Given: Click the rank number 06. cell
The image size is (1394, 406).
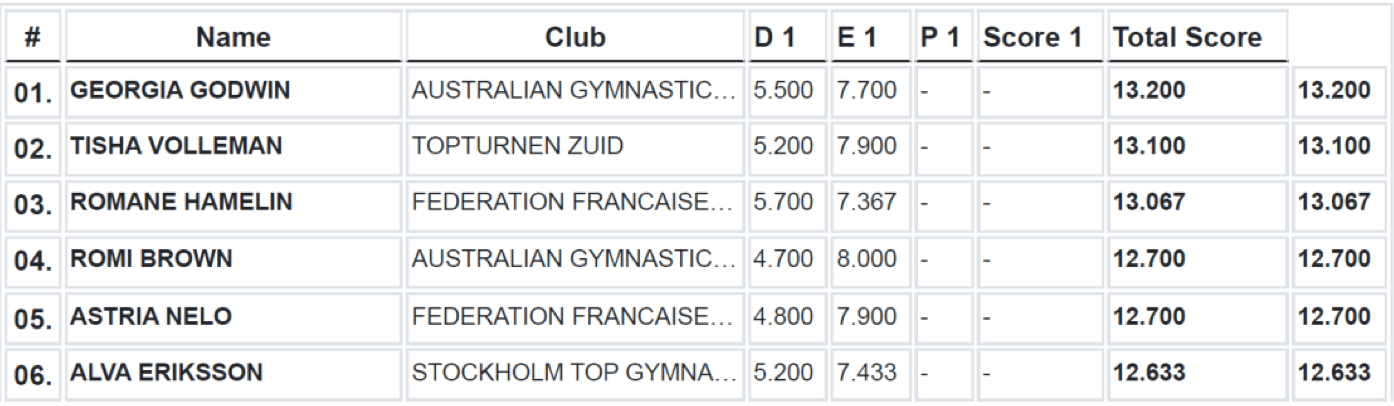Looking at the screenshot, I should [32, 373].
